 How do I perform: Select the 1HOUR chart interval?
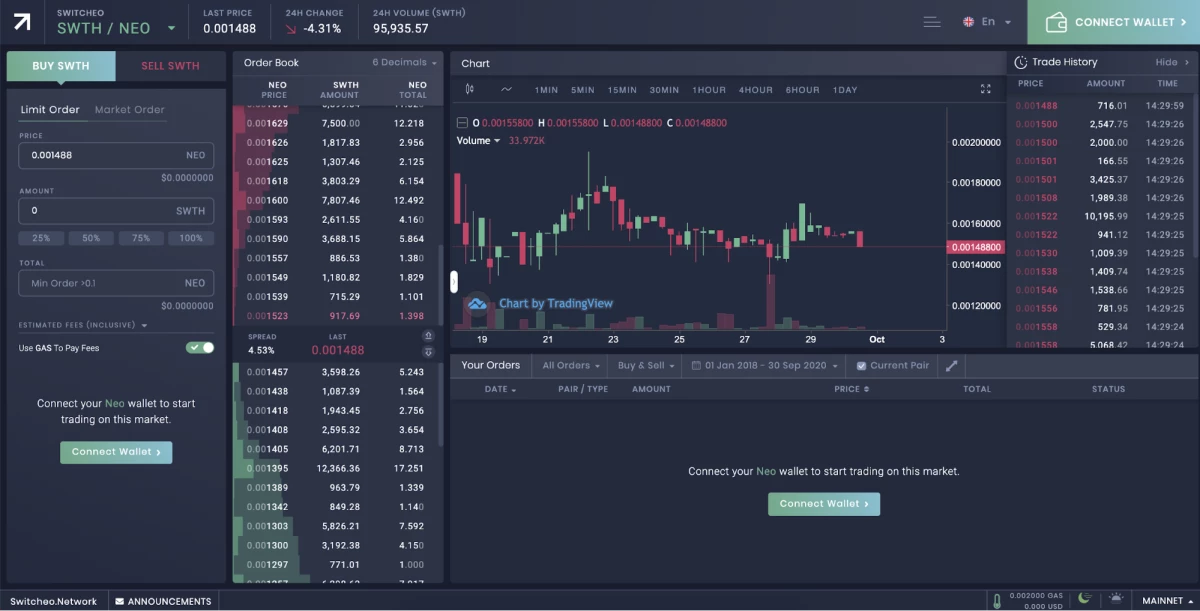(x=709, y=90)
